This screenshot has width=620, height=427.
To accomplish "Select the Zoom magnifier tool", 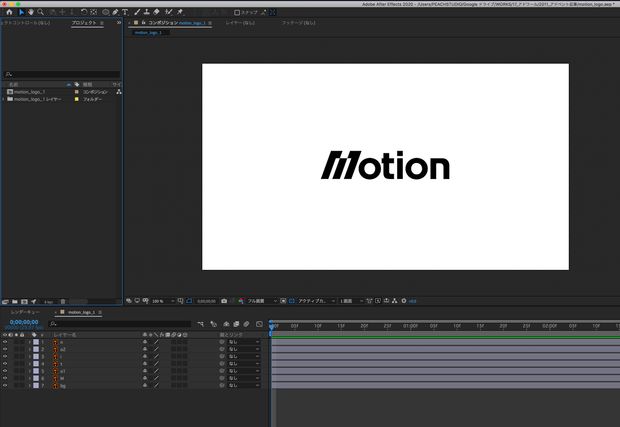I will click(40, 12).
